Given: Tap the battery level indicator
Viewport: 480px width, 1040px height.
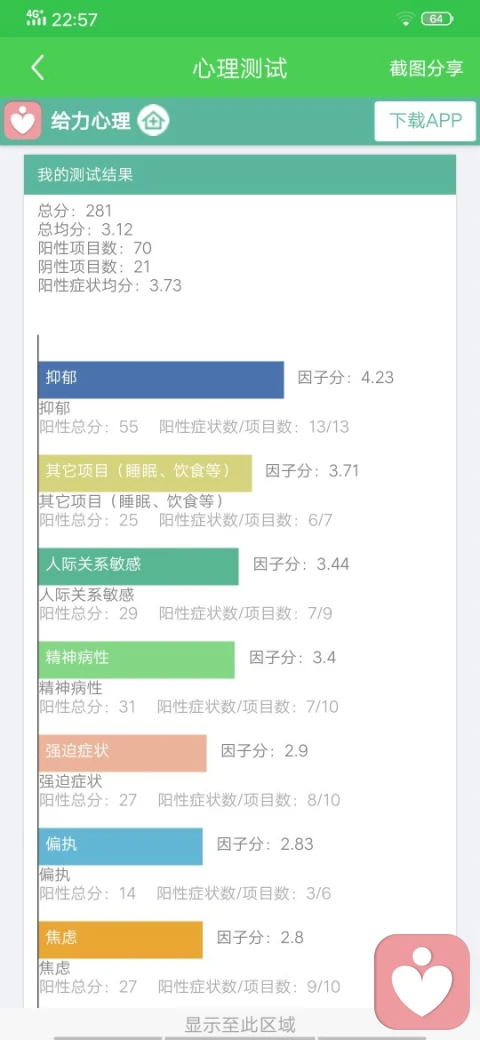Looking at the screenshot, I should (437, 19).
